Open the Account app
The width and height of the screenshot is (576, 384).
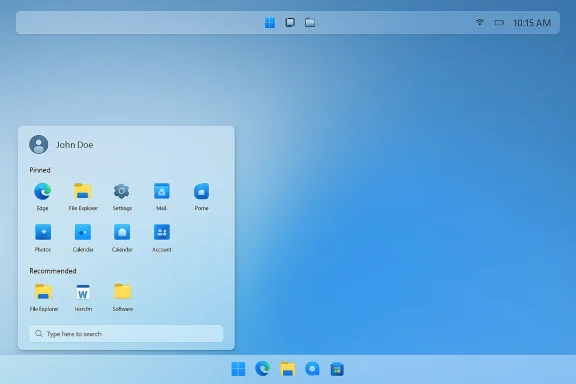[x=162, y=232]
